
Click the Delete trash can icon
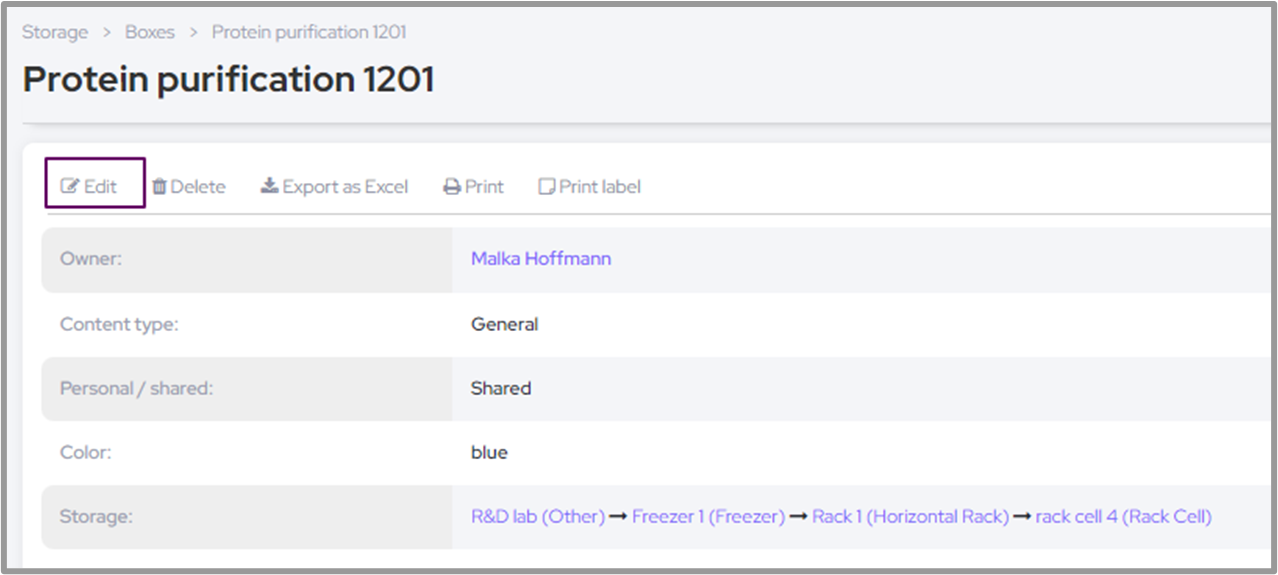[159, 187]
